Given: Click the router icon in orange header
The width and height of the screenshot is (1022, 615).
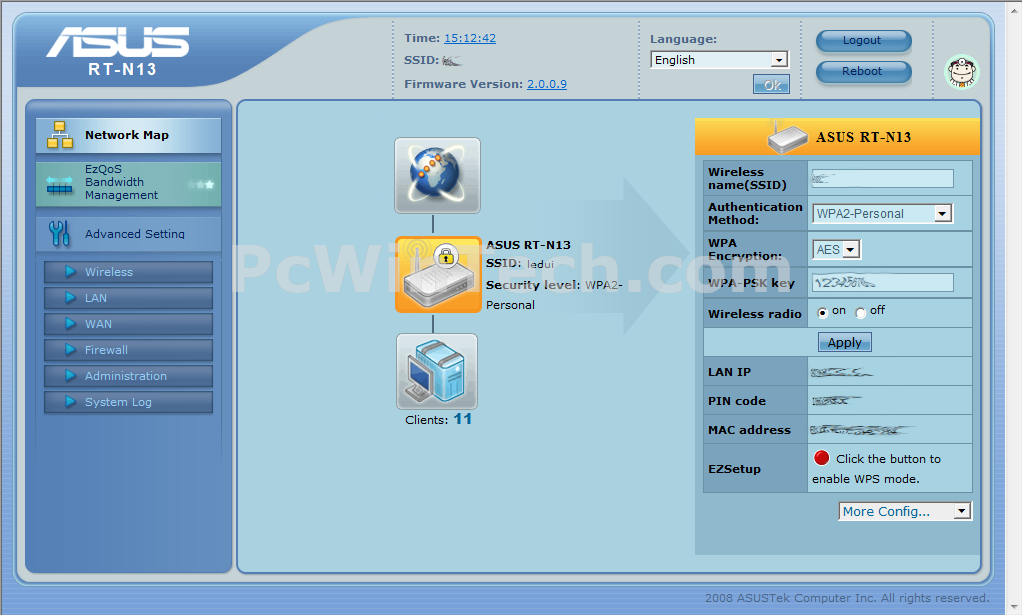Looking at the screenshot, I should (787, 137).
